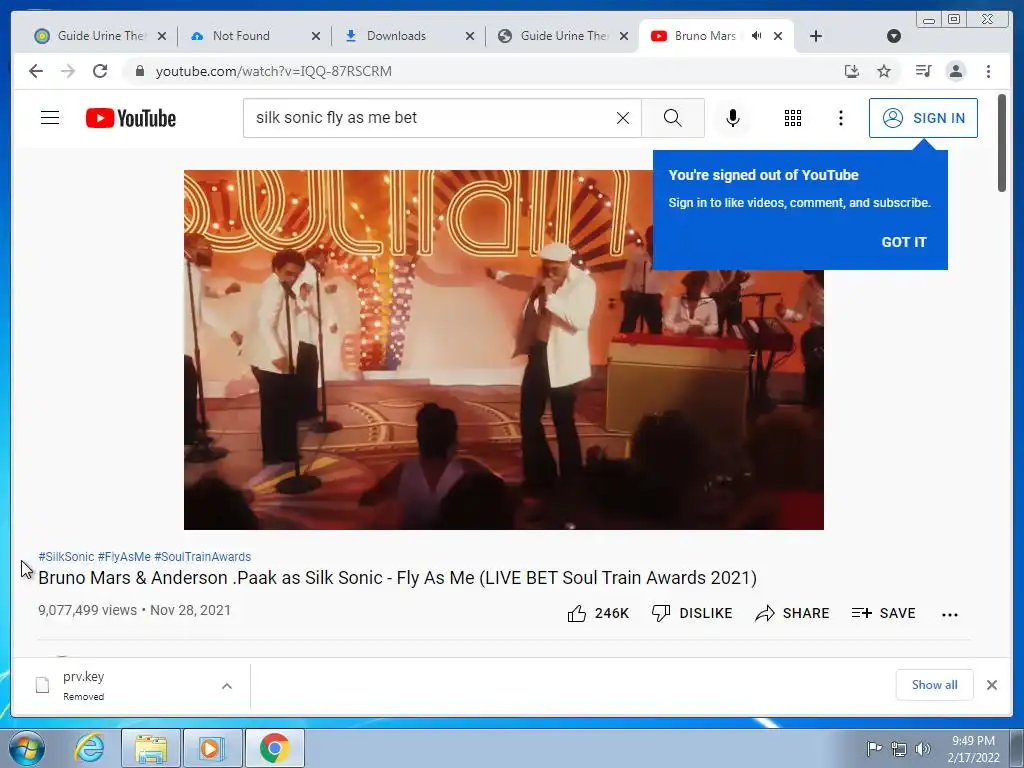Open Chrome media controls icon
Viewport: 1024px width, 768px height.
(x=923, y=71)
